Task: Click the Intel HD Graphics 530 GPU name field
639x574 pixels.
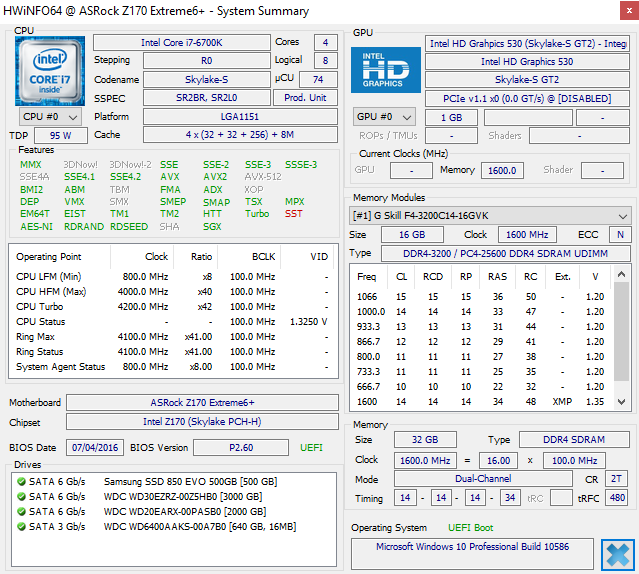Action: pyautogui.click(x=527, y=62)
